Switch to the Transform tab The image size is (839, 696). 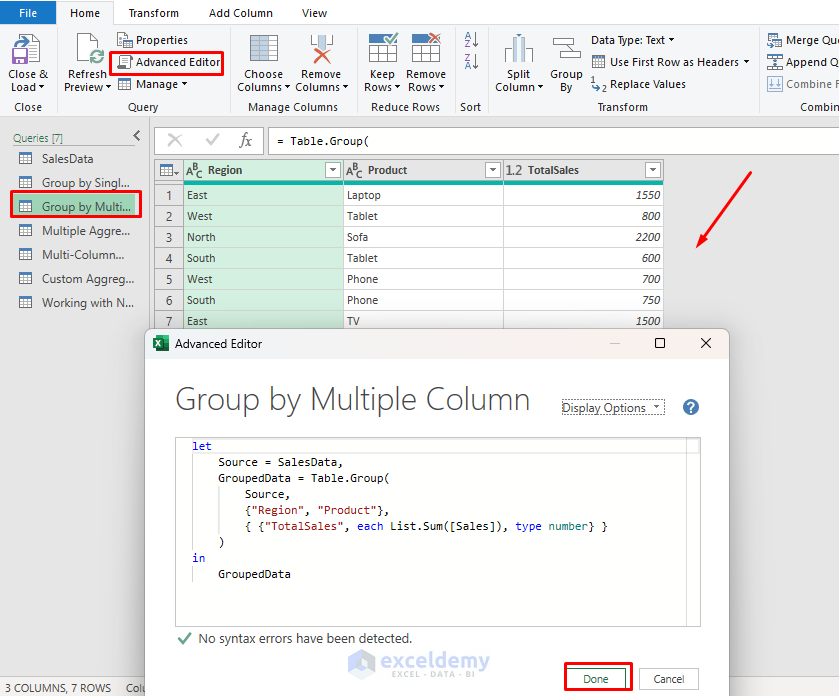(x=153, y=13)
